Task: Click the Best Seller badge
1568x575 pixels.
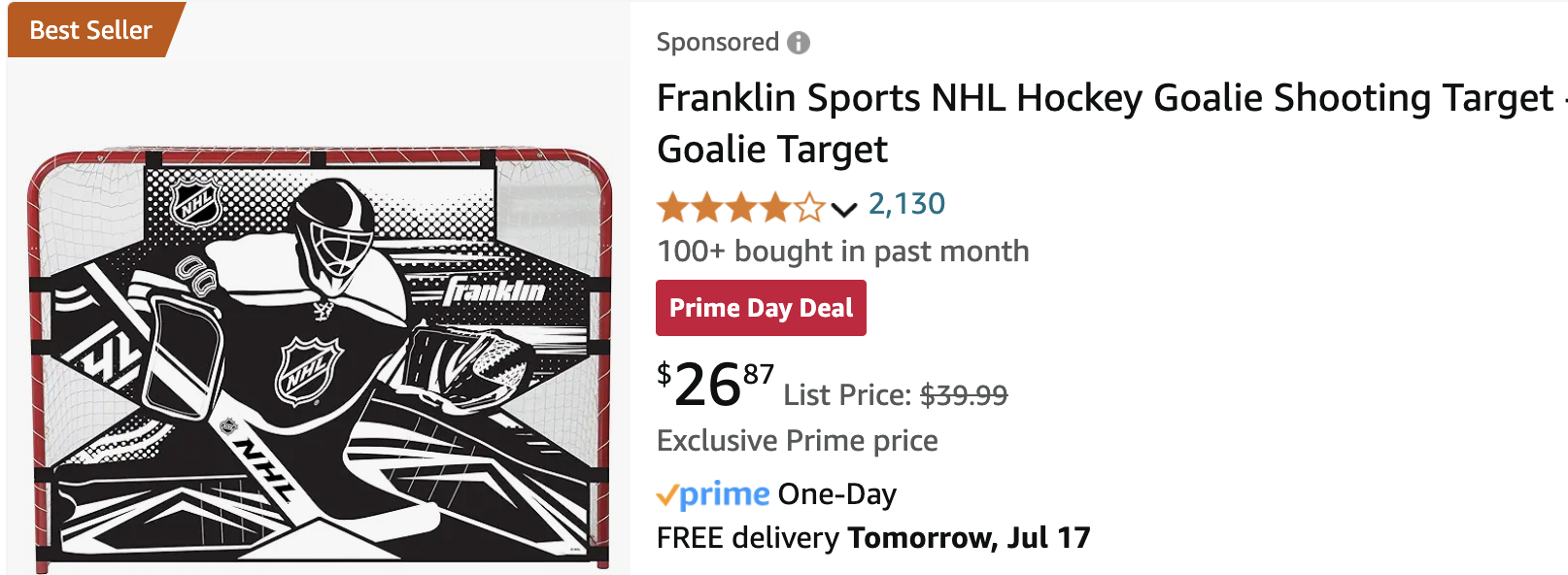Action: coord(94,30)
